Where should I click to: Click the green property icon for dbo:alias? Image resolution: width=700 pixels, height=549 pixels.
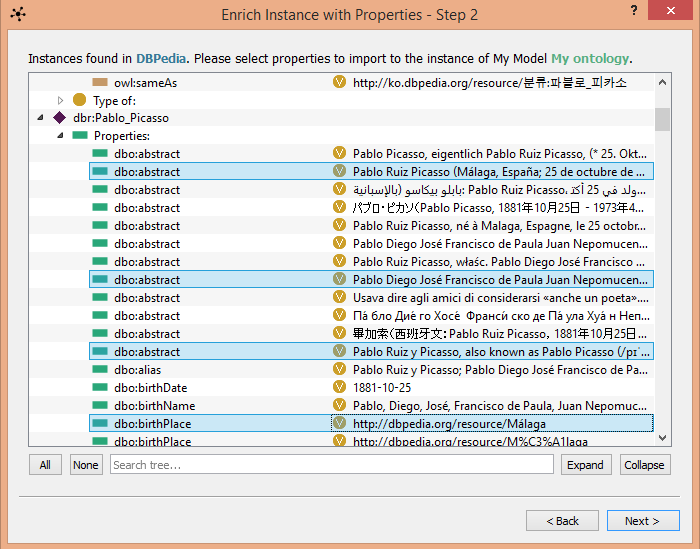coord(100,370)
